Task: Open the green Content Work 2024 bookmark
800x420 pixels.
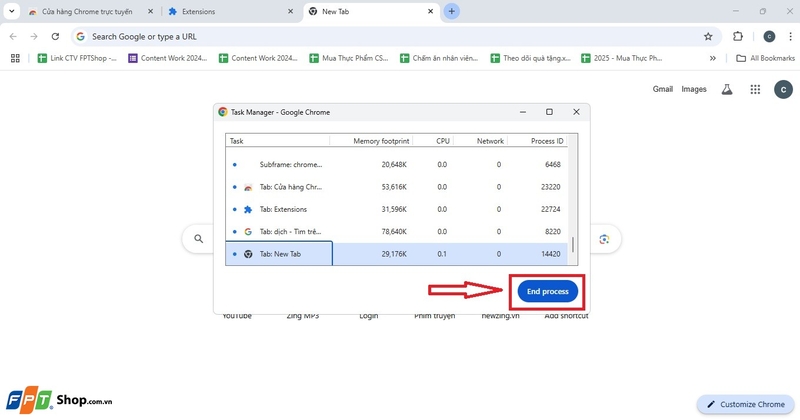Action: pos(258,58)
